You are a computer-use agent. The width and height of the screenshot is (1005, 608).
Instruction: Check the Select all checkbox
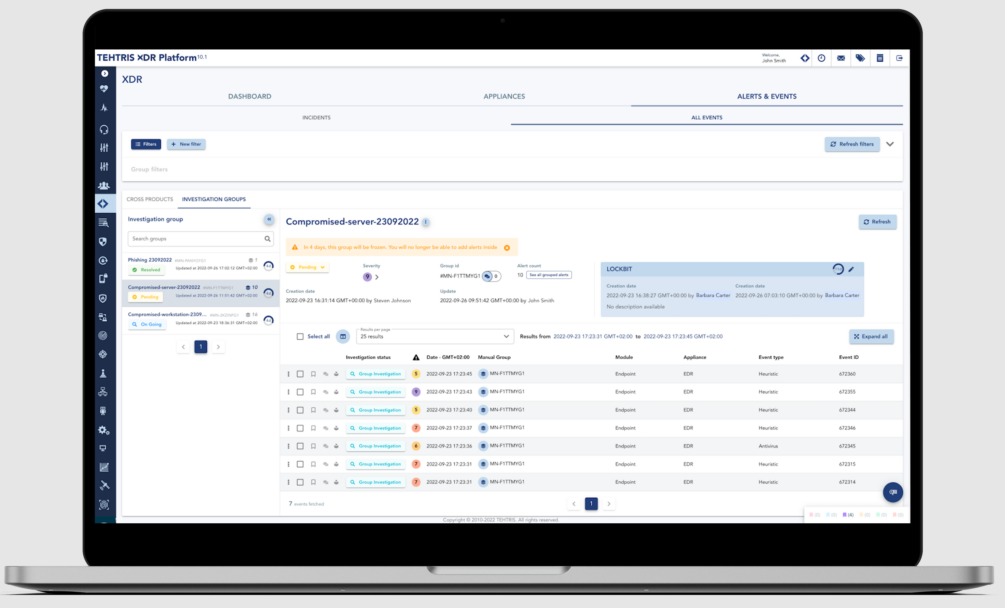click(300, 336)
